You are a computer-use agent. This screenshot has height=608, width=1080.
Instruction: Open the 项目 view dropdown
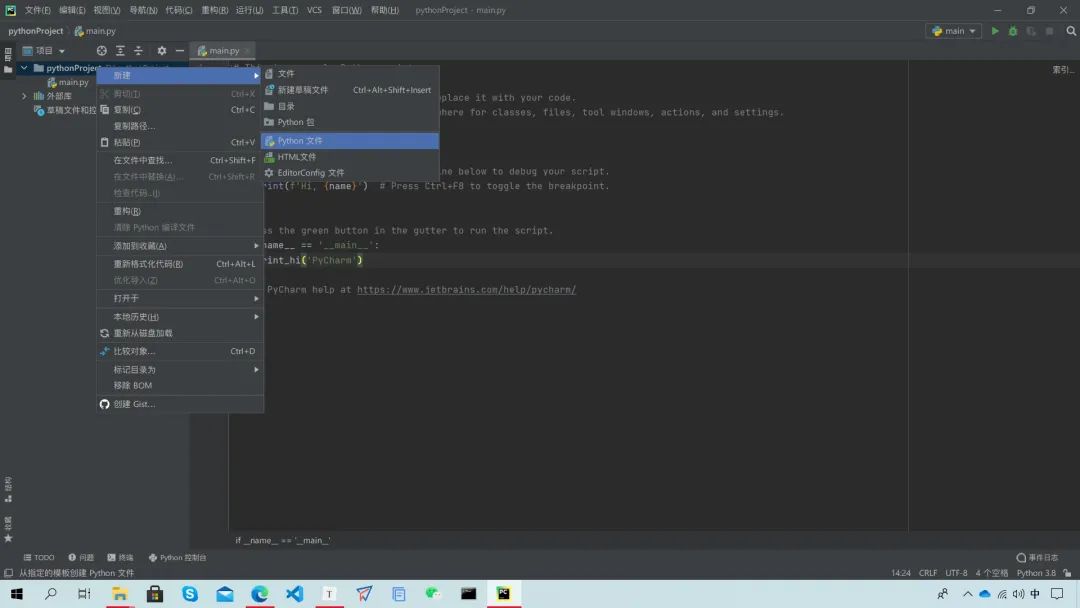(43, 51)
